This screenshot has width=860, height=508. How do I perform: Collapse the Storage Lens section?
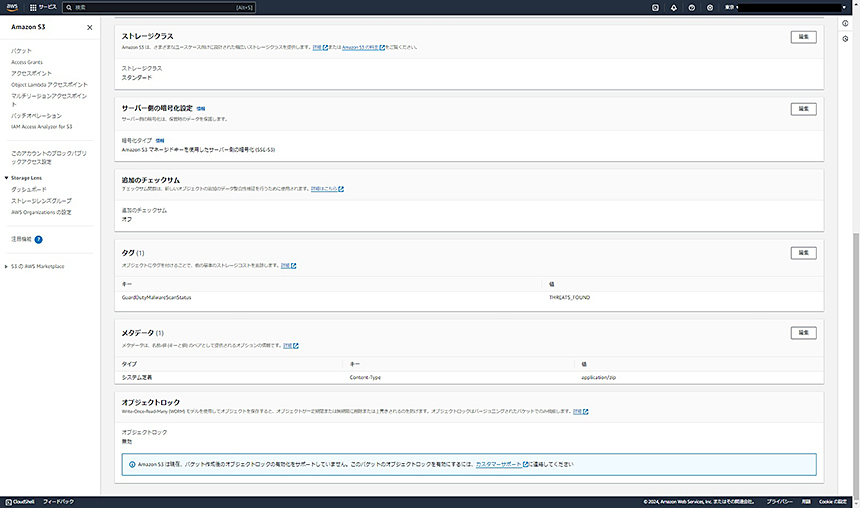pos(7,178)
